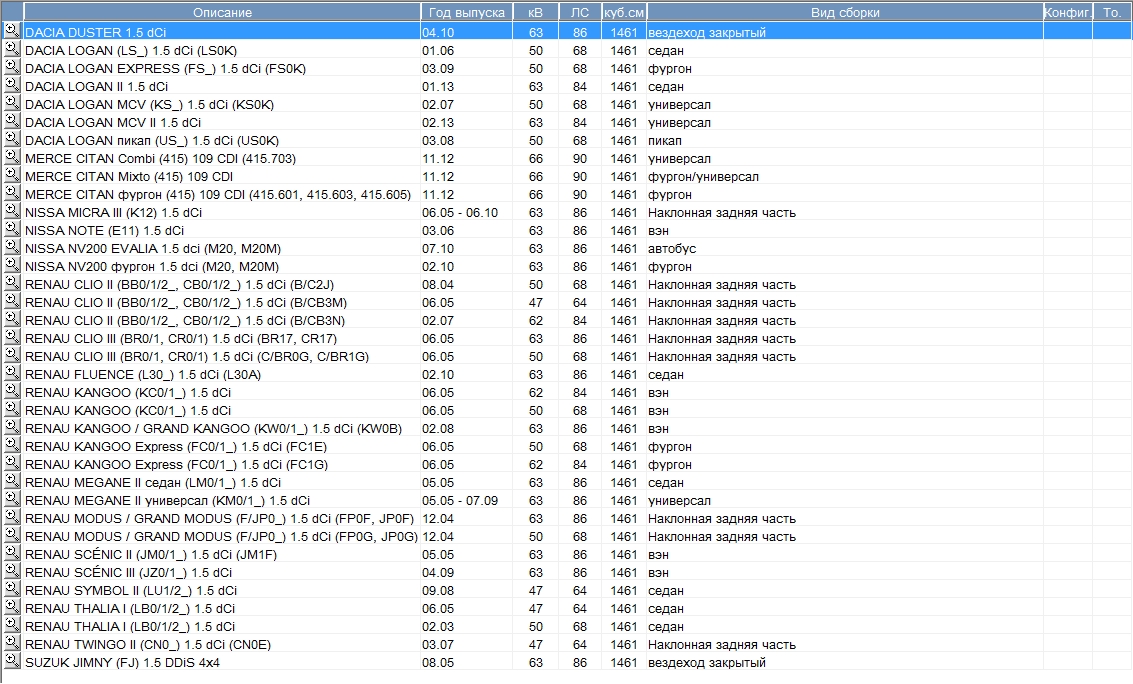Screen dimensions: 1133x684
Task: Click the date range 06.05 - 06.10
Action: tap(460, 212)
